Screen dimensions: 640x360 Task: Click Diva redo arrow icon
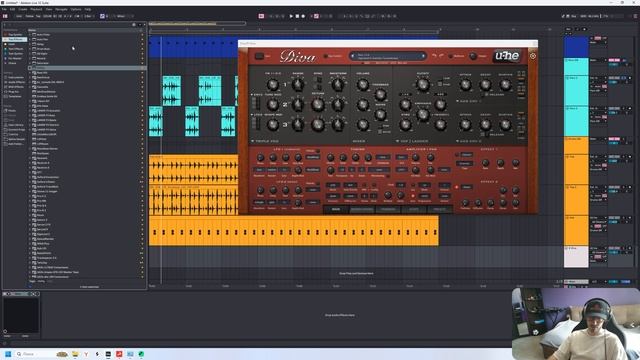tap(441, 56)
